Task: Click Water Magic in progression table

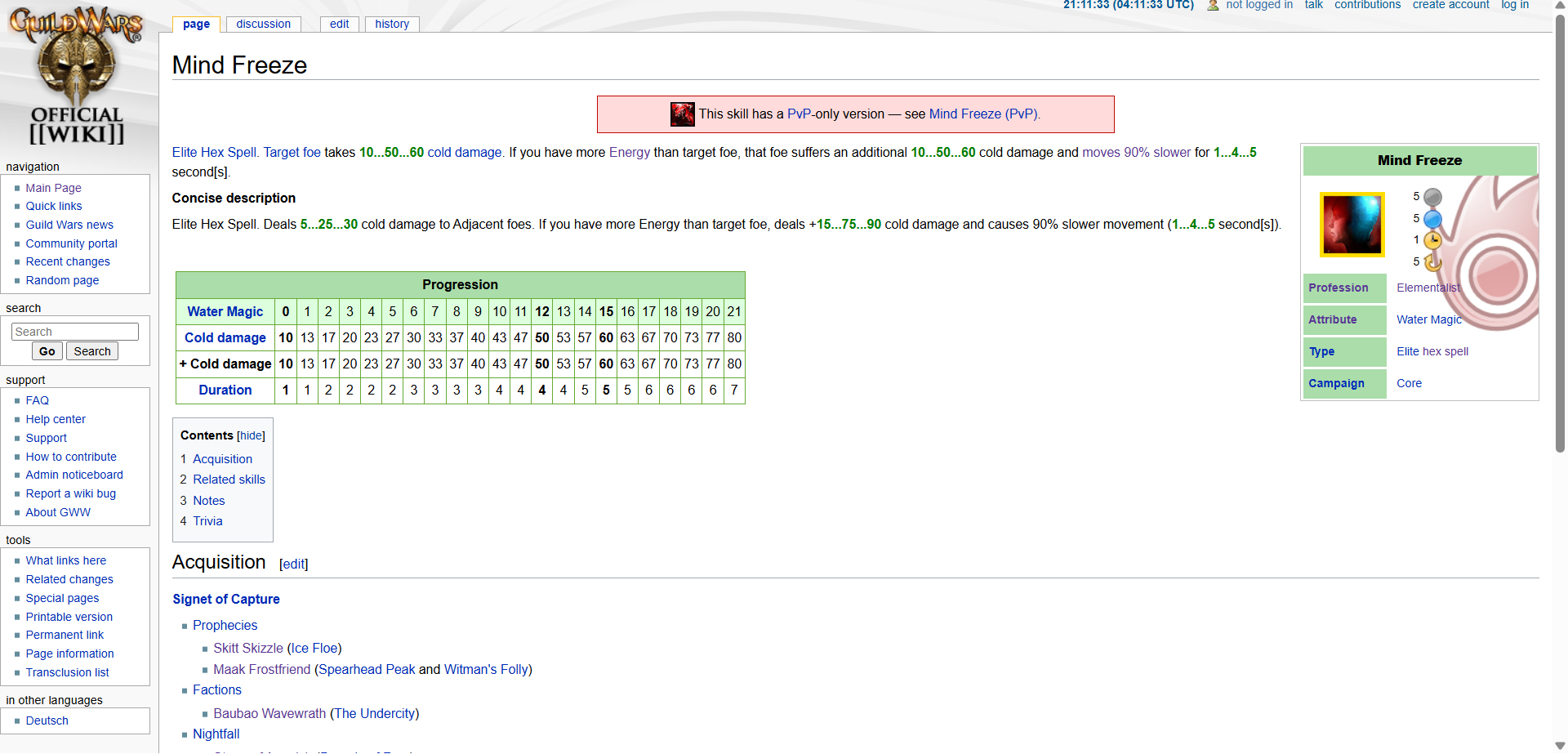Action: click(x=225, y=311)
